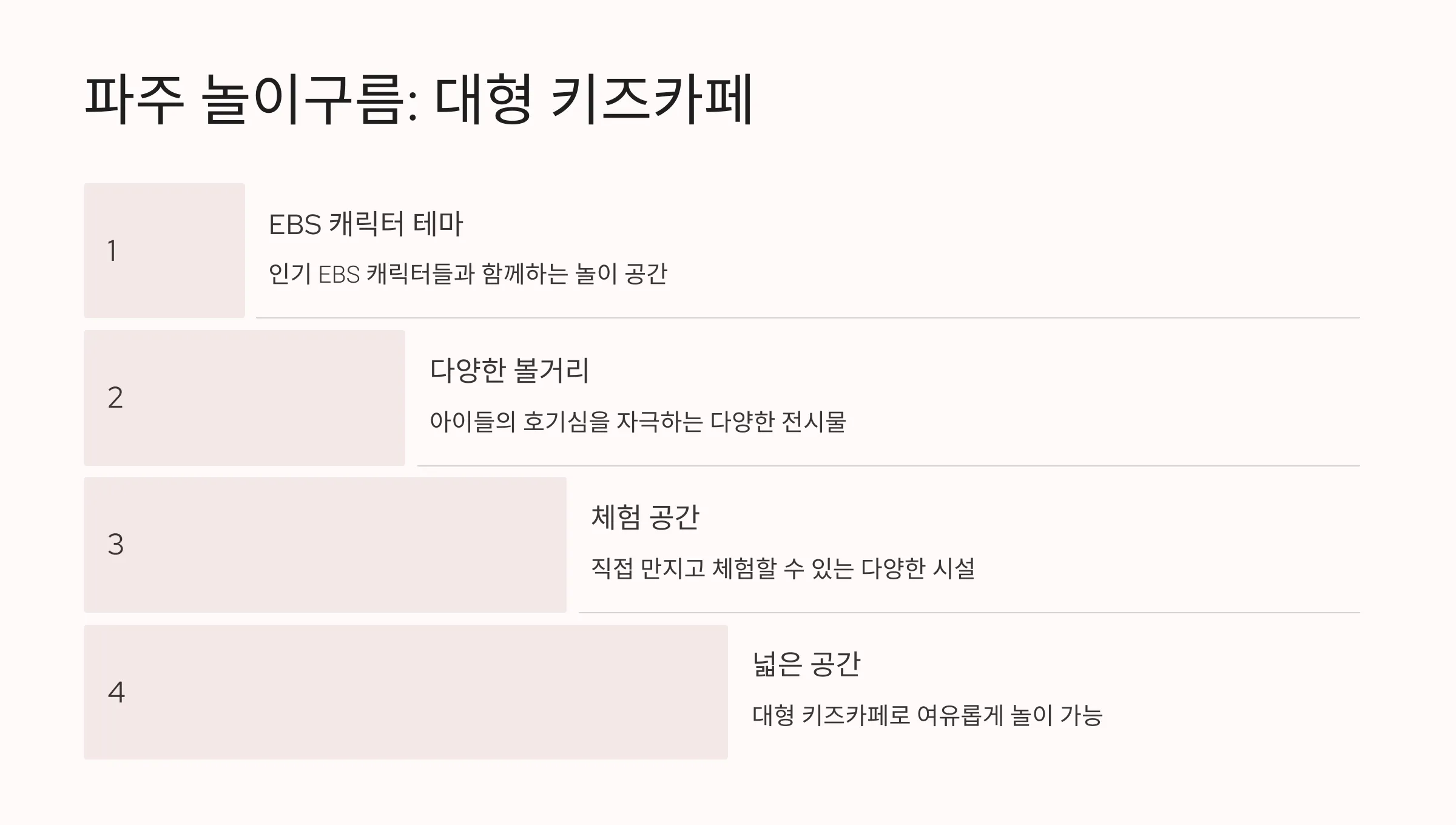Click the description 인기 EBS 캐릭터들과 함께하는 놀이 공간
Screen dimensions: 1456x825
pos(468,274)
